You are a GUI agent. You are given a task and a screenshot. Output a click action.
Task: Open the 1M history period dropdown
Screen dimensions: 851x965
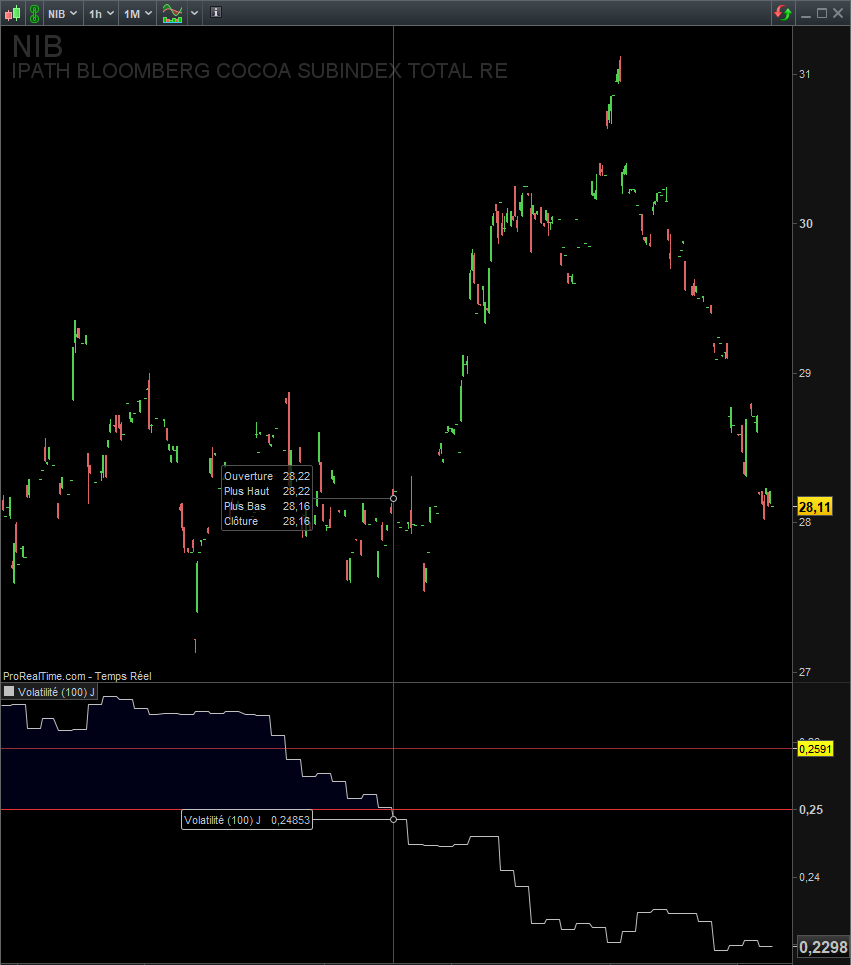pyautogui.click(x=138, y=14)
